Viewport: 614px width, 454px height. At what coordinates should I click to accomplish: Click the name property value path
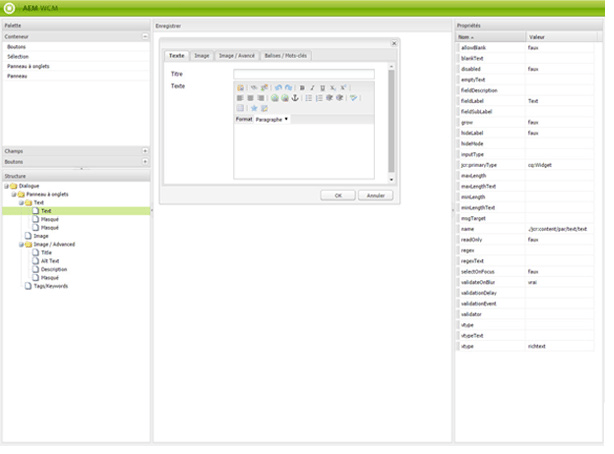pyautogui.click(x=557, y=229)
